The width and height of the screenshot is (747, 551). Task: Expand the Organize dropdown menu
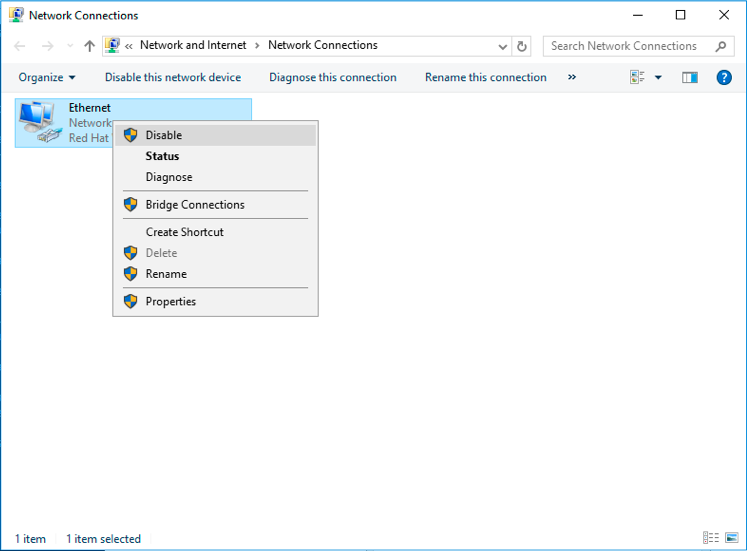point(47,77)
